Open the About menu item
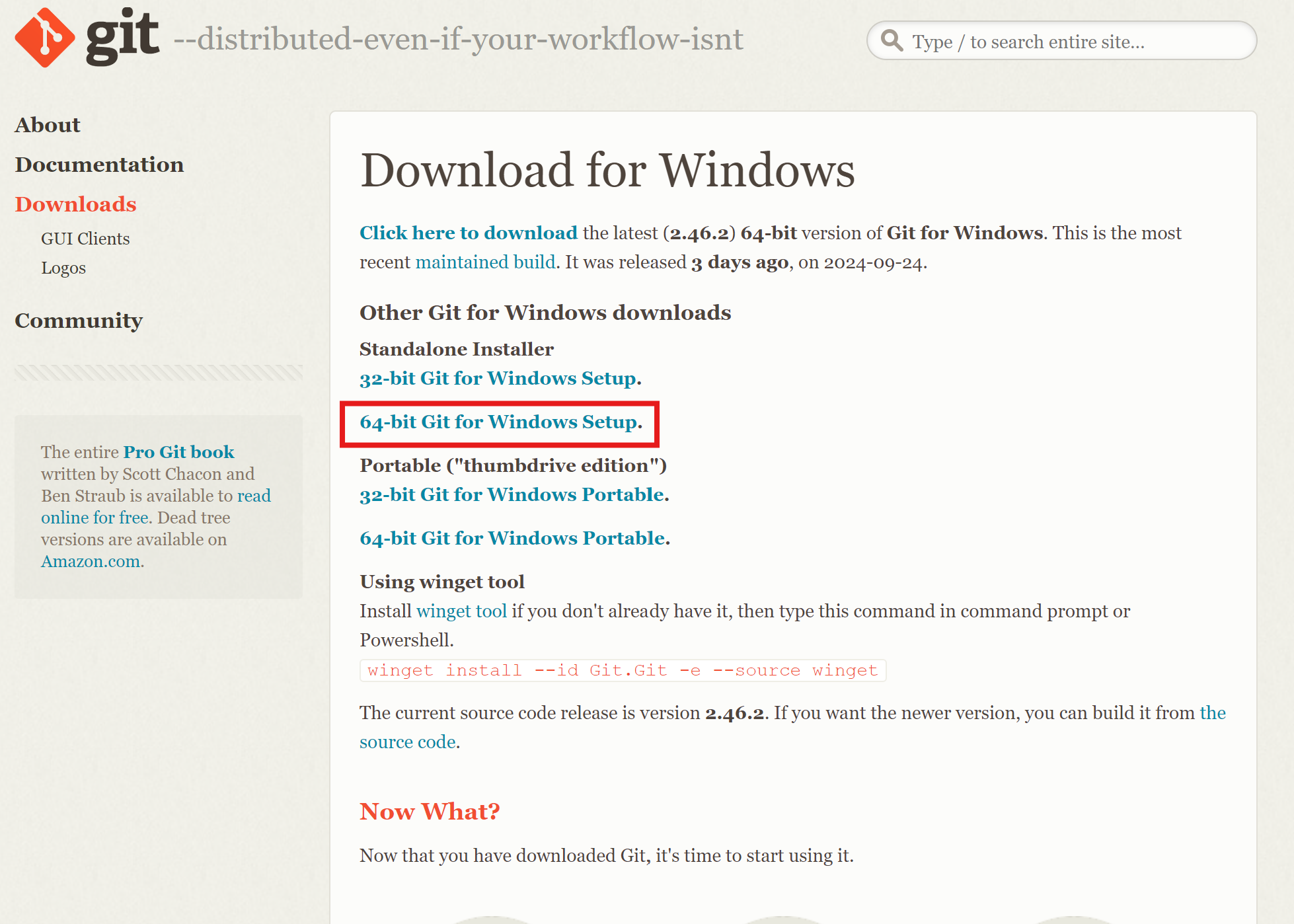 coord(48,125)
